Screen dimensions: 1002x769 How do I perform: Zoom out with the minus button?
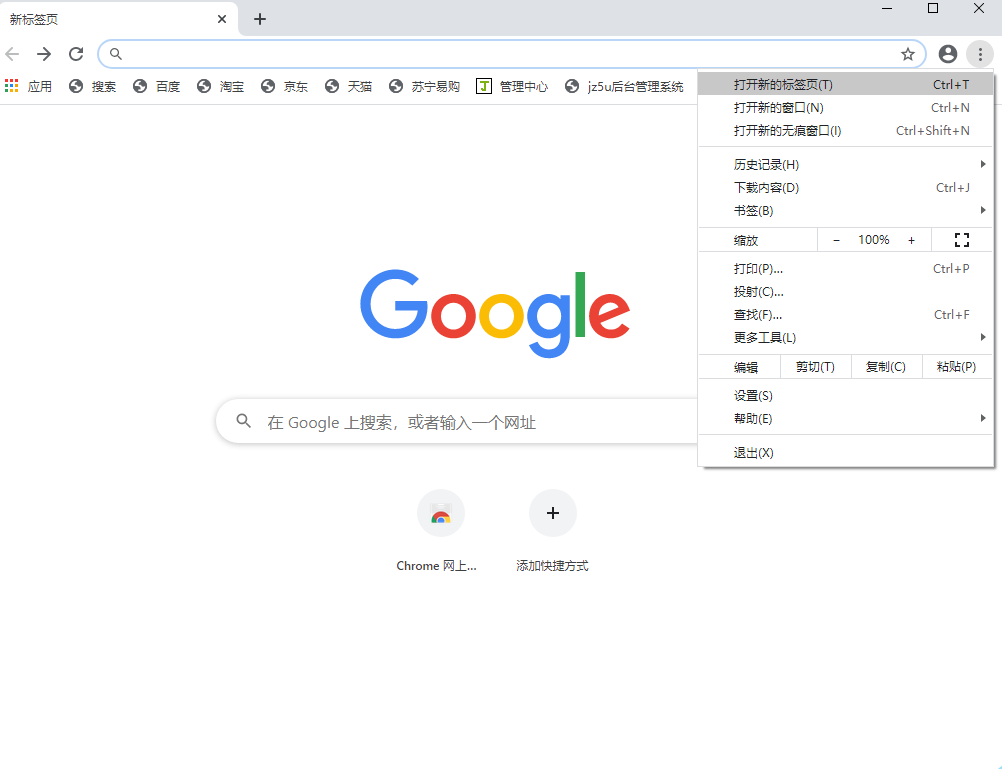click(x=836, y=240)
